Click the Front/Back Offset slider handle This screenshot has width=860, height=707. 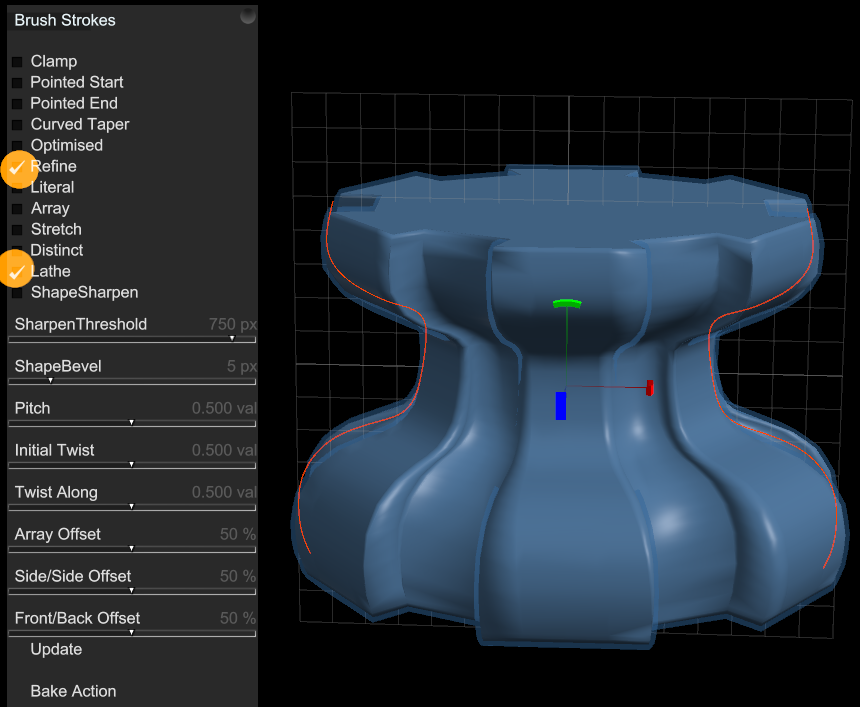pyautogui.click(x=132, y=632)
